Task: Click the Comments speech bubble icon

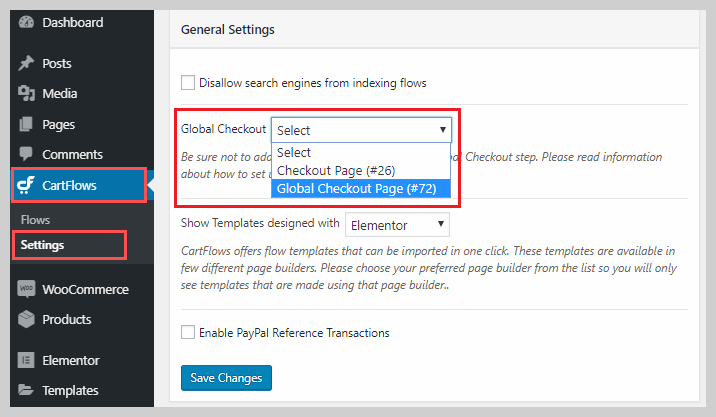Action: tap(26, 154)
